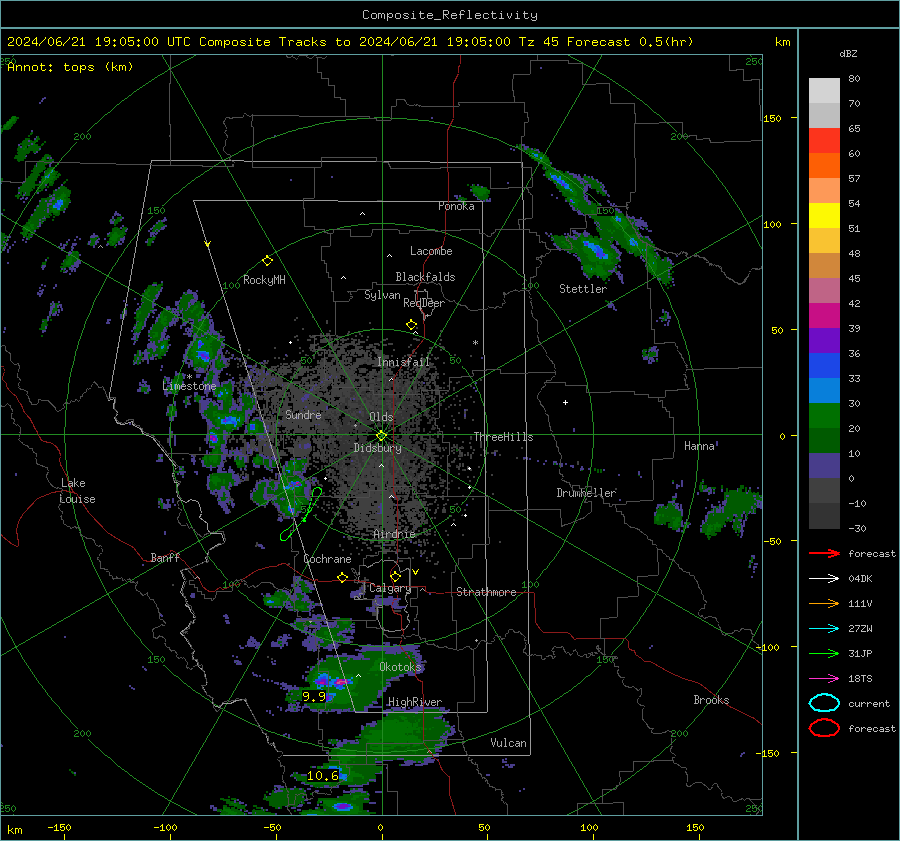This screenshot has width=900, height=841.
Task: Select the magenta 18TS arrow in the legend
Action: (824, 679)
